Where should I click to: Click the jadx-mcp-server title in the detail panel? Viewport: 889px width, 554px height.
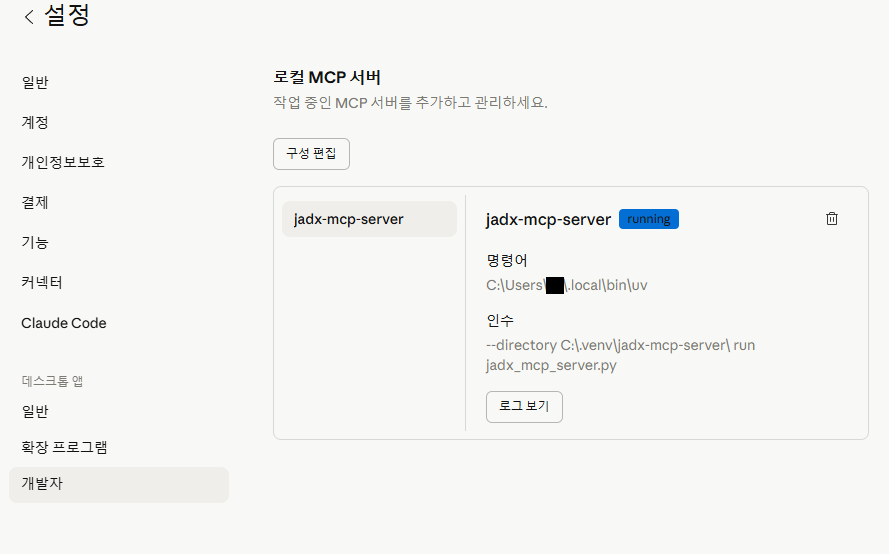tap(548, 219)
